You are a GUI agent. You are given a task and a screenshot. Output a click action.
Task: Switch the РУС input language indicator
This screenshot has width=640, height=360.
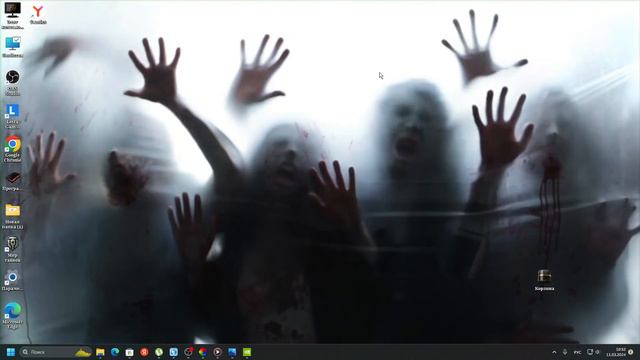[x=578, y=352]
